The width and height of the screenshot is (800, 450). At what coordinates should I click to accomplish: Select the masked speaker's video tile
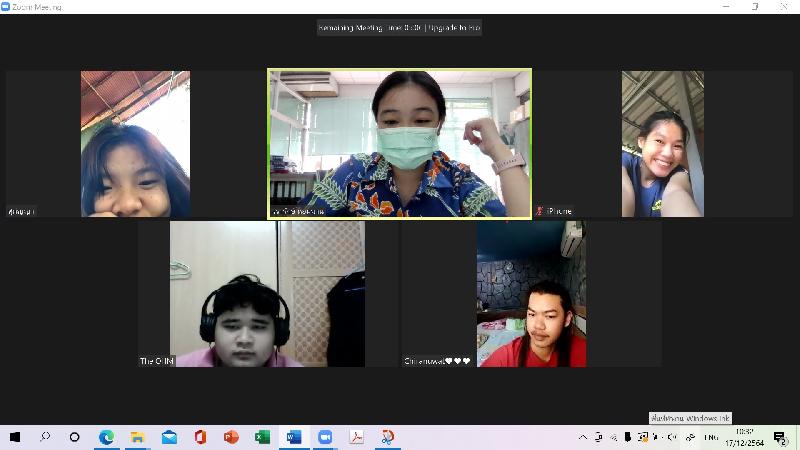point(399,143)
